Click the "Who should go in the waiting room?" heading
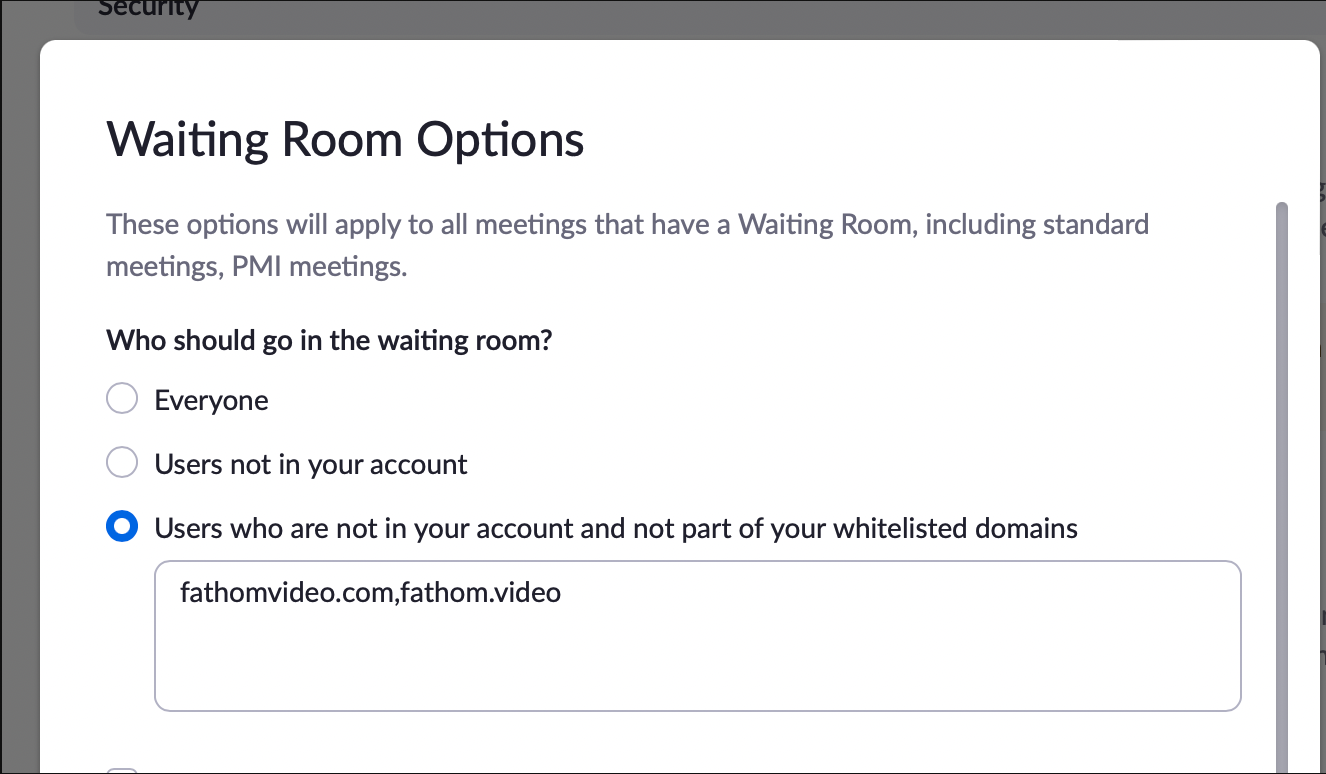The width and height of the screenshot is (1326, 774). [329, 340]
